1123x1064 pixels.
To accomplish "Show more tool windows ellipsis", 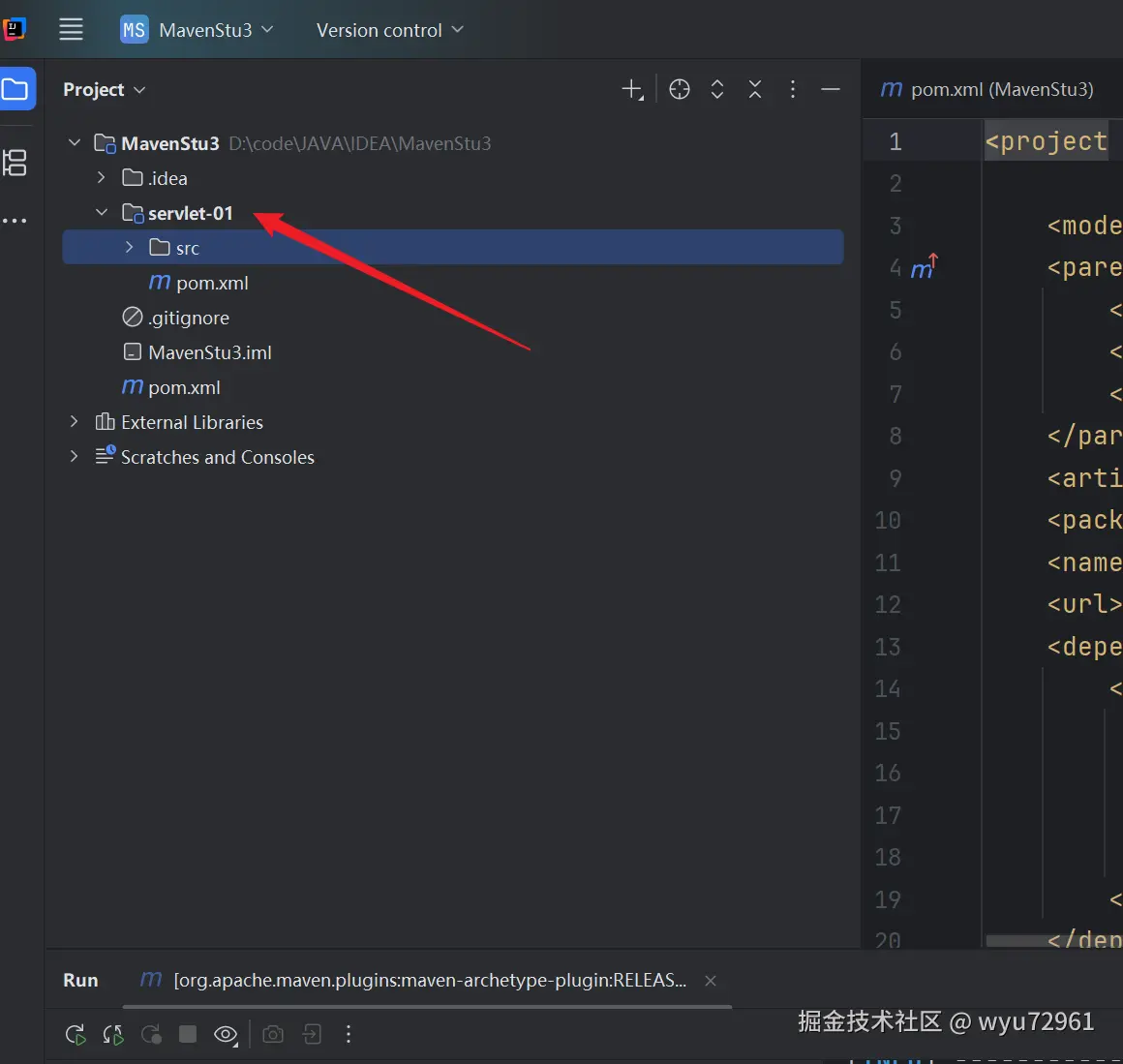I will 15,221.
